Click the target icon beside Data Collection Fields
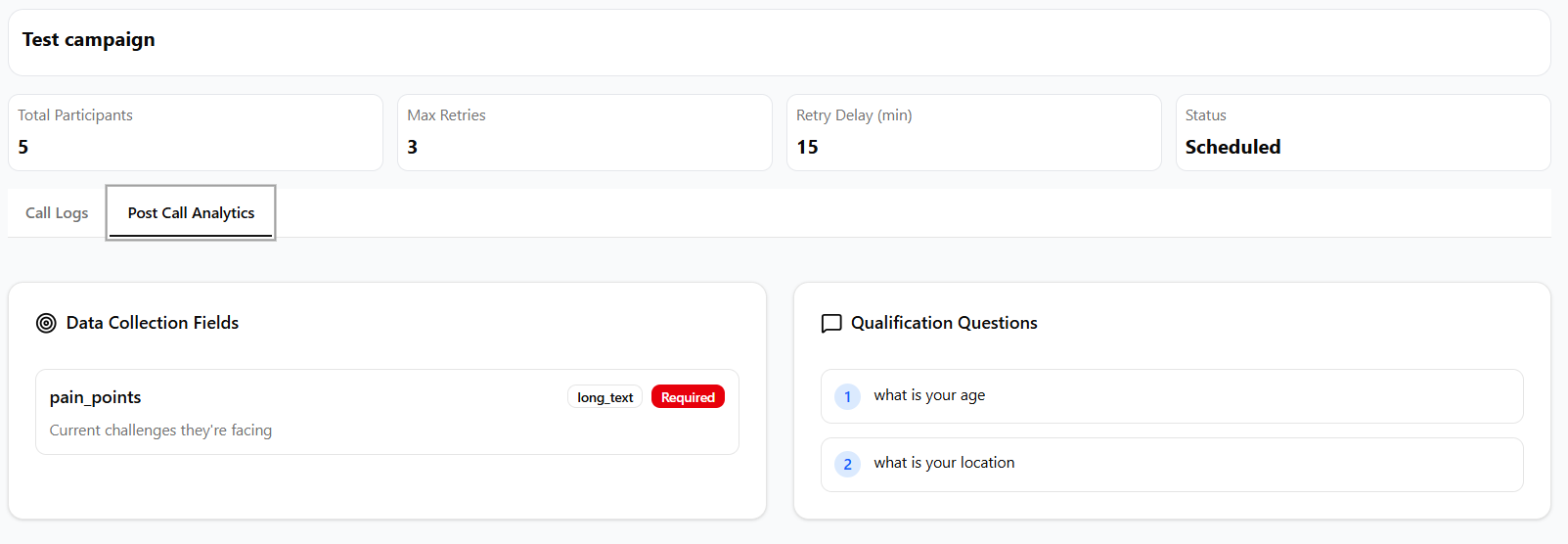The width and height of the screenshot is (1568, 544). coord(46,323)
